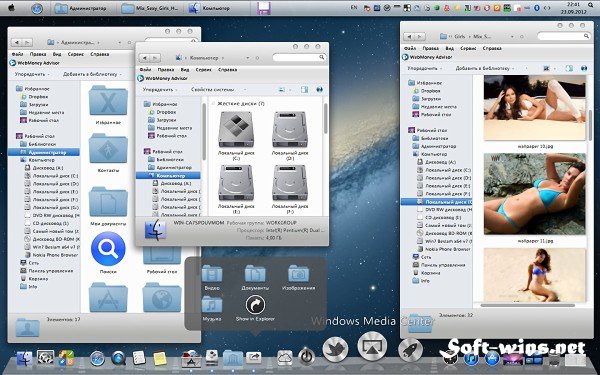Click Show in Explorer arrow icon
The image size is (600, 375).
point(255,305)
